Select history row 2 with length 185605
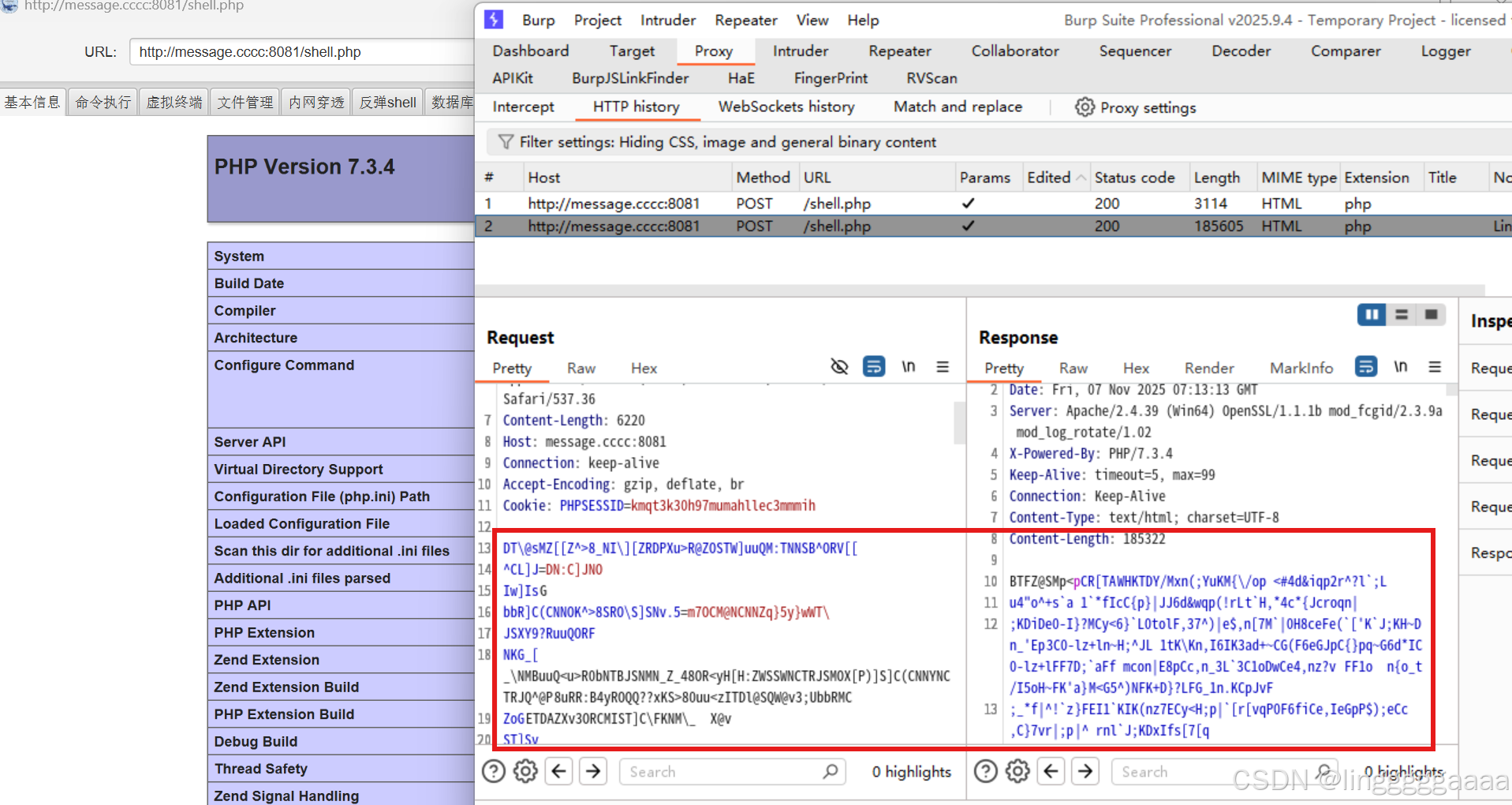This screenshot has height=805, width=1512. (992, 227)
